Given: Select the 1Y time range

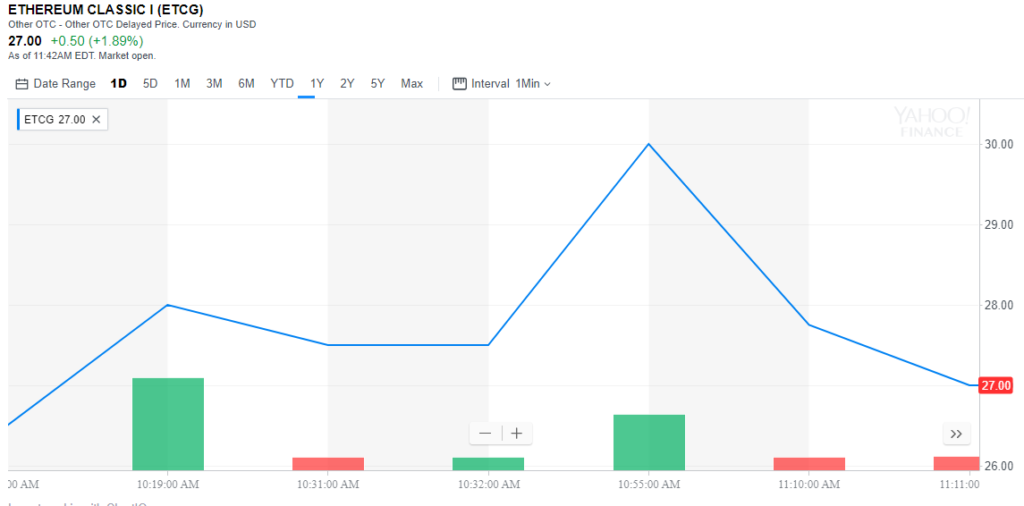Looking at the screenshot, I should (317, 84).
